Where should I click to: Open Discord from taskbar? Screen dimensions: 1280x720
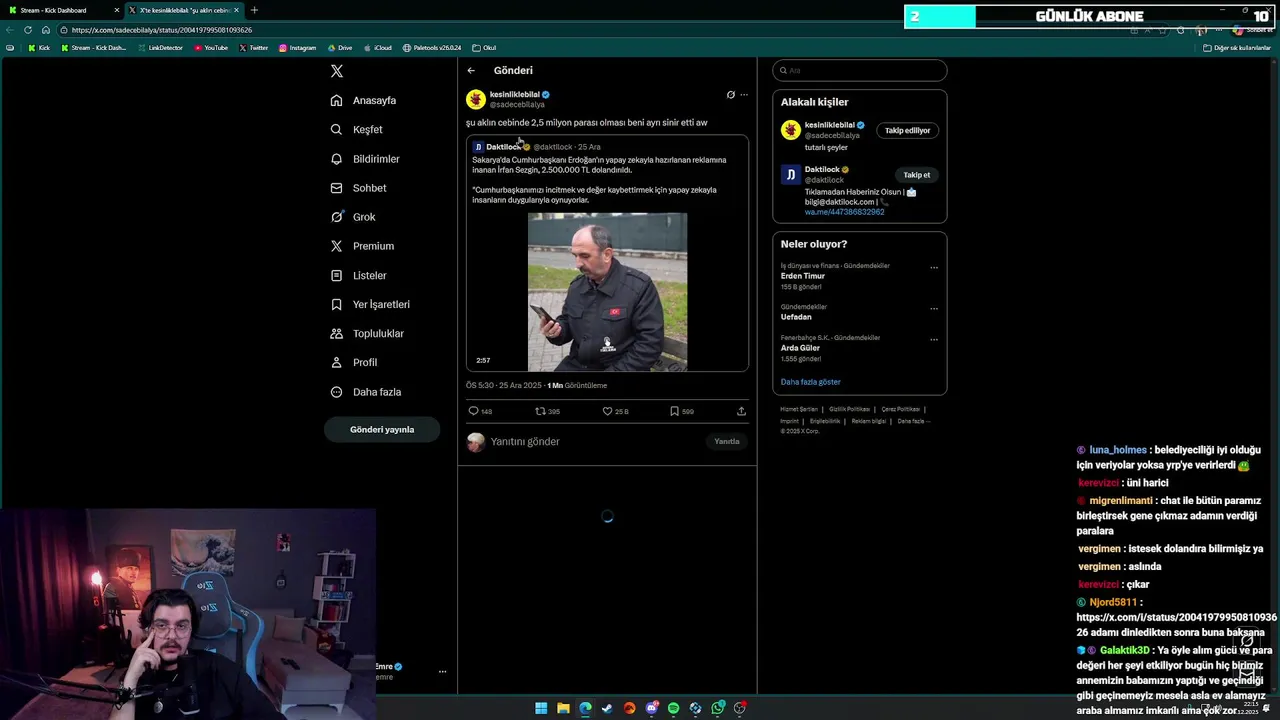click(651, 708)
